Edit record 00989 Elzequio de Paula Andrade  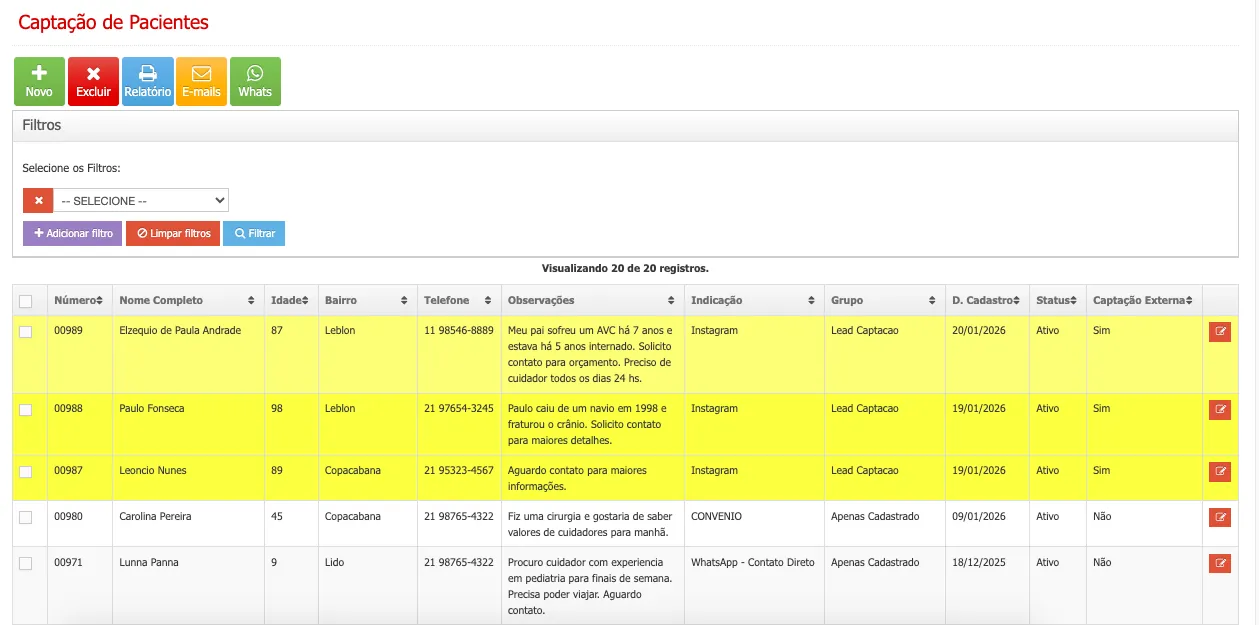[x=1219, y=332]
